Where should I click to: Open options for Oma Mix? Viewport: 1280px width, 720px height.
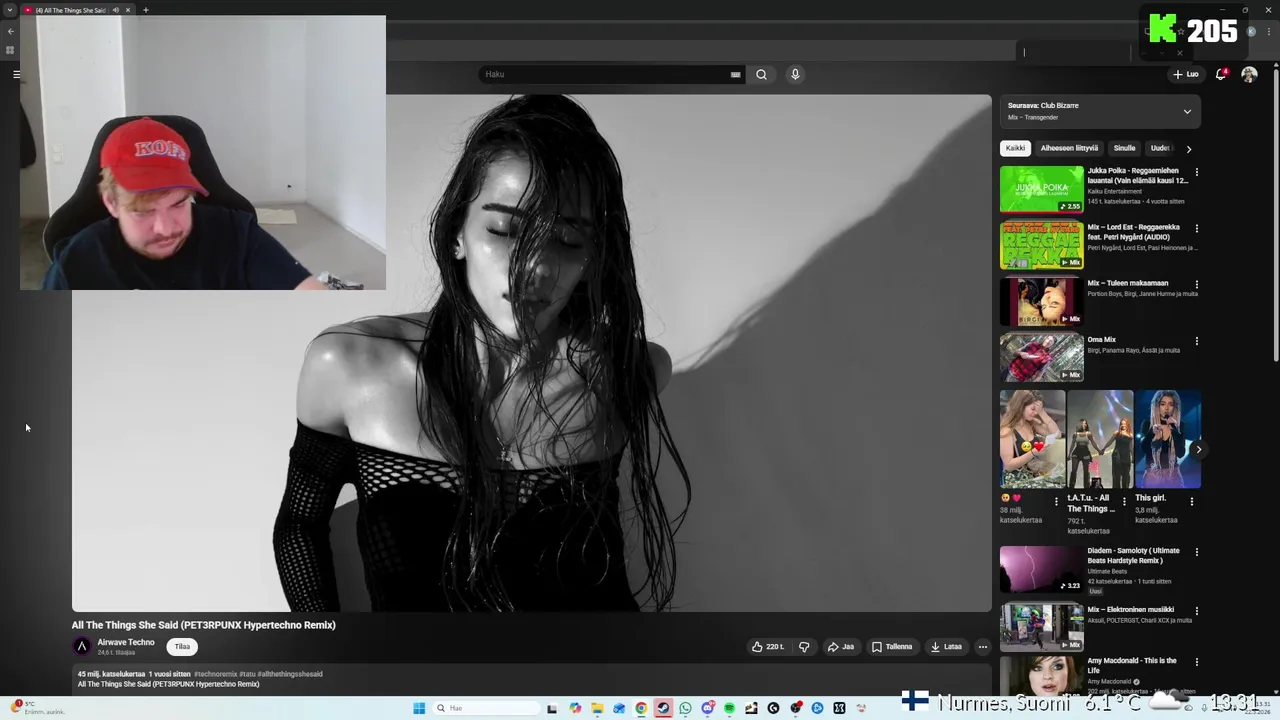[1196, 341]
